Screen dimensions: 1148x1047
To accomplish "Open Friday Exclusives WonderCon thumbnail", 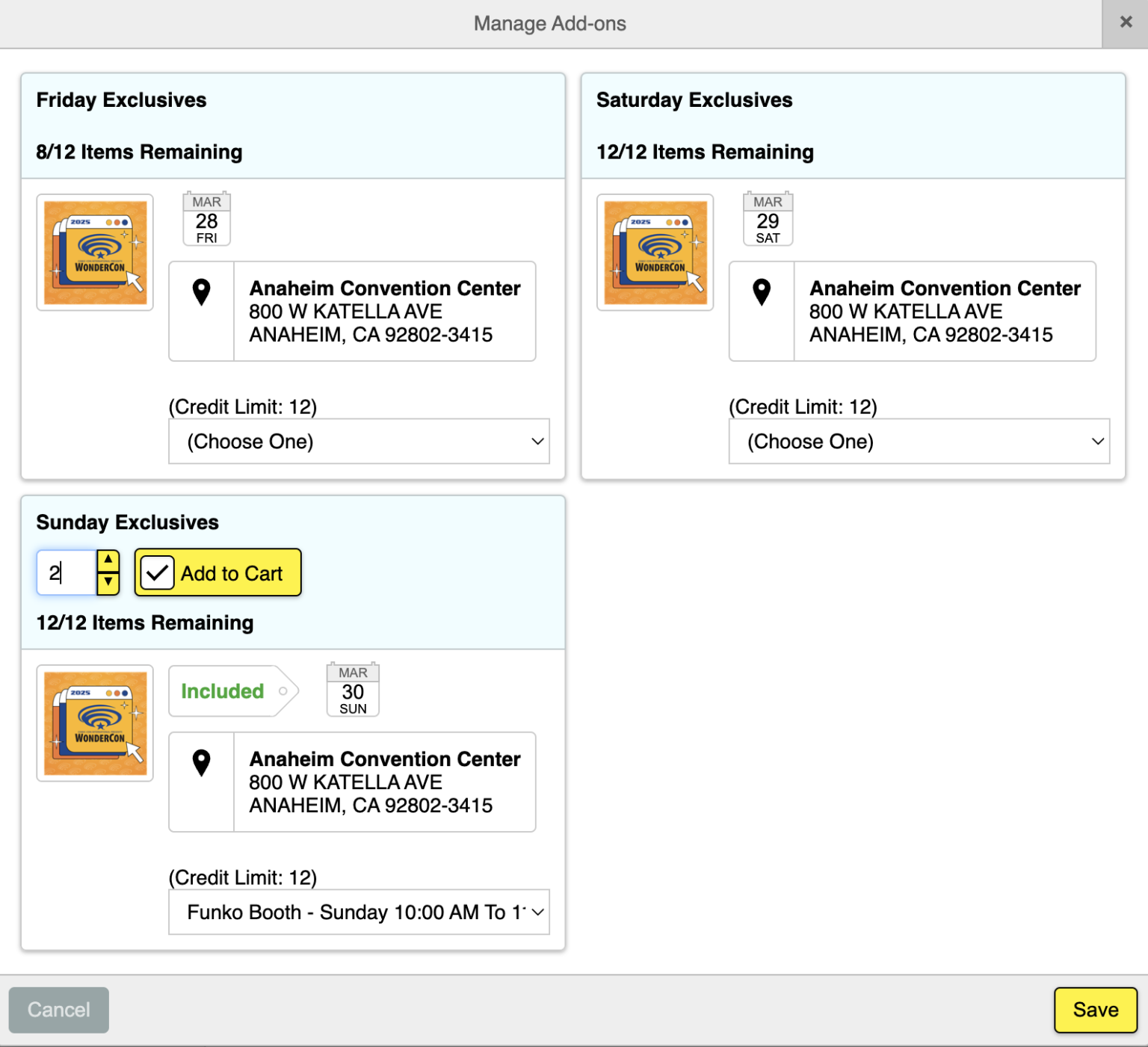I will 95,253.
